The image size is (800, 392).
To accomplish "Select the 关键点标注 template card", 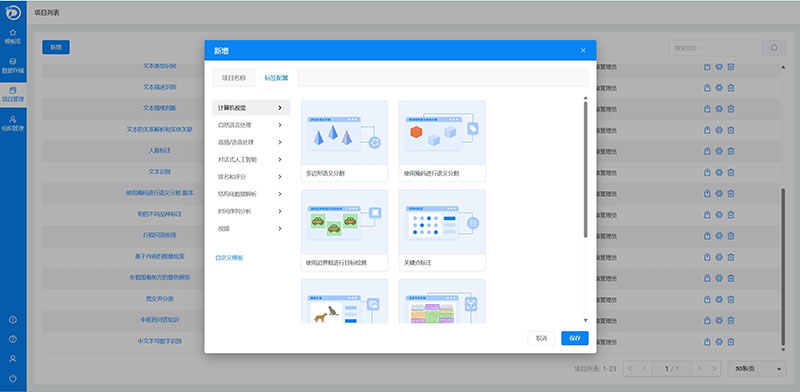I will (x=442, y=230).
